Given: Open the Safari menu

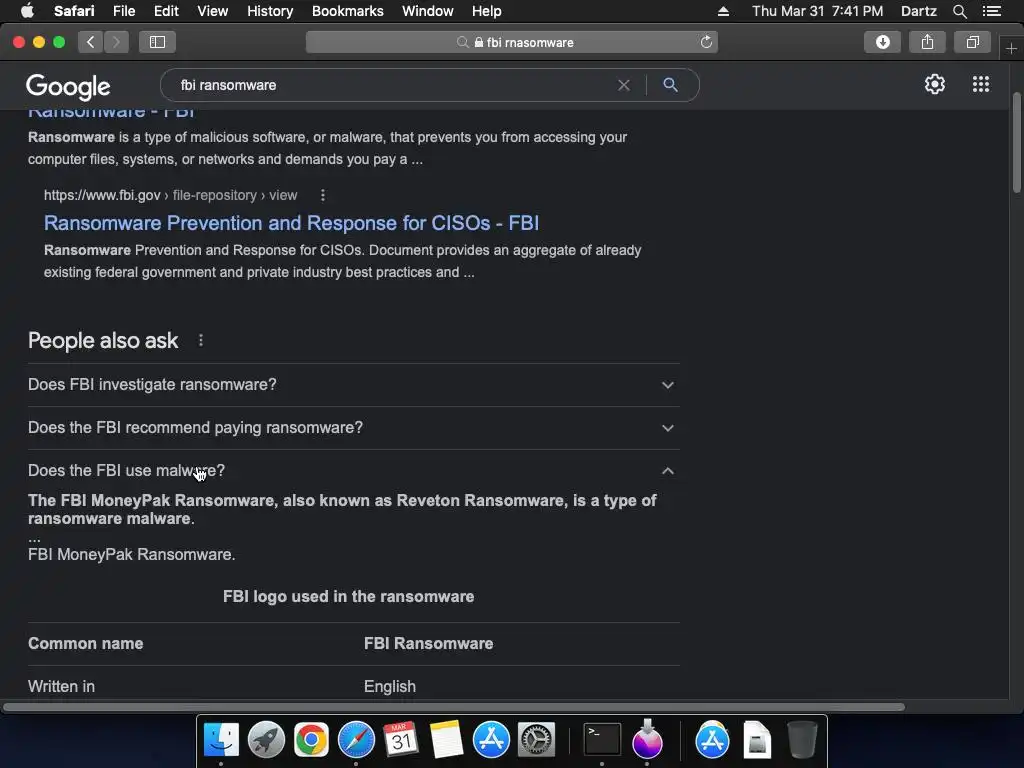Looking at the screenshot, I should point(74,11).
